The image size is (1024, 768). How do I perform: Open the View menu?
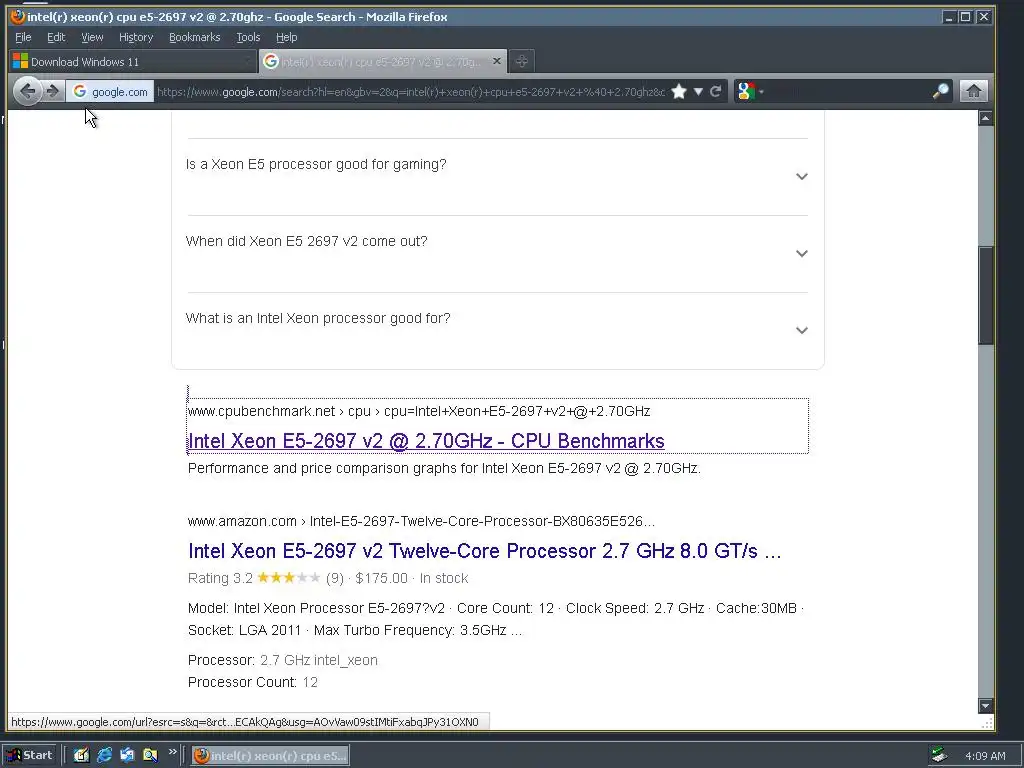[92, 37]
